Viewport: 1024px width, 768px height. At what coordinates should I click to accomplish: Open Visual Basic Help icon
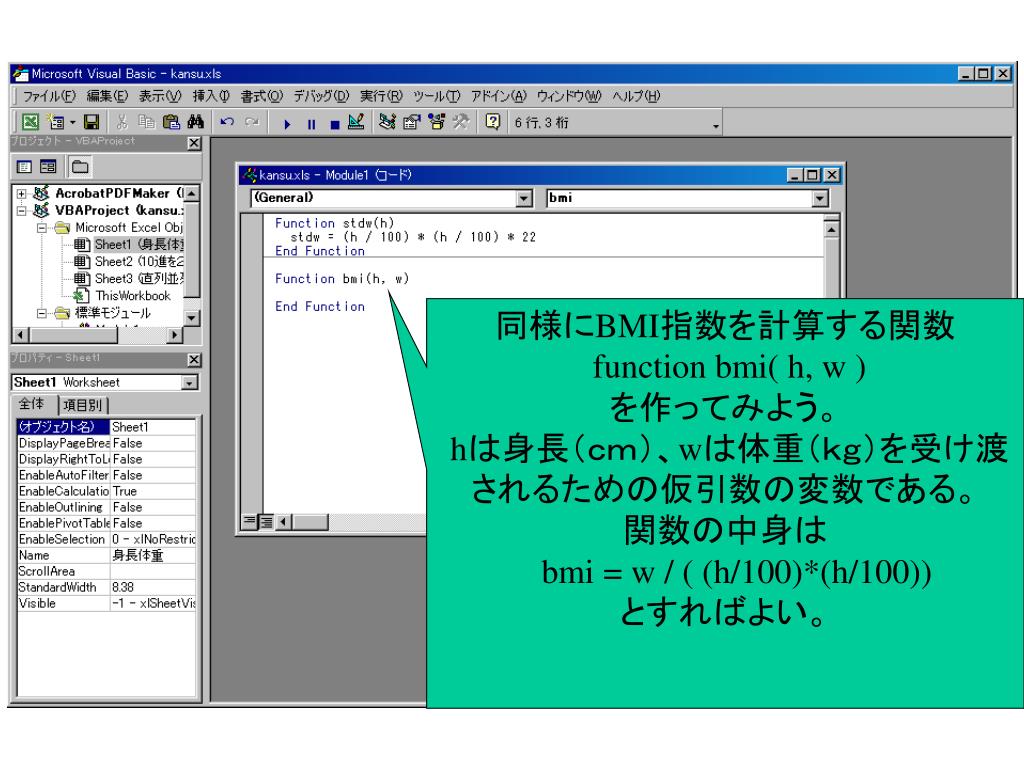(493, 122)
